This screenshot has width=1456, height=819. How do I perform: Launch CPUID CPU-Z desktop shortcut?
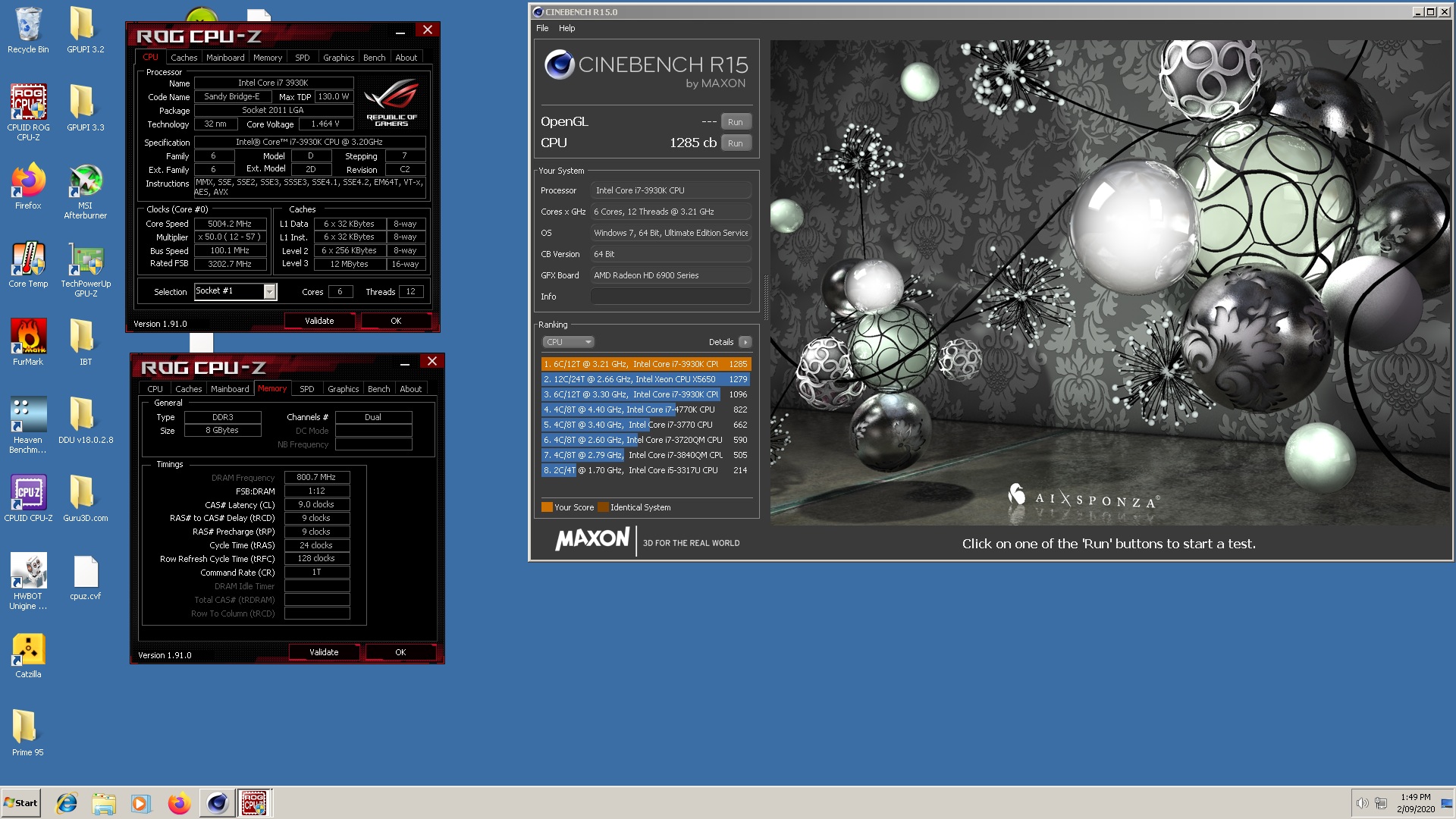click(x=28, y=499)
